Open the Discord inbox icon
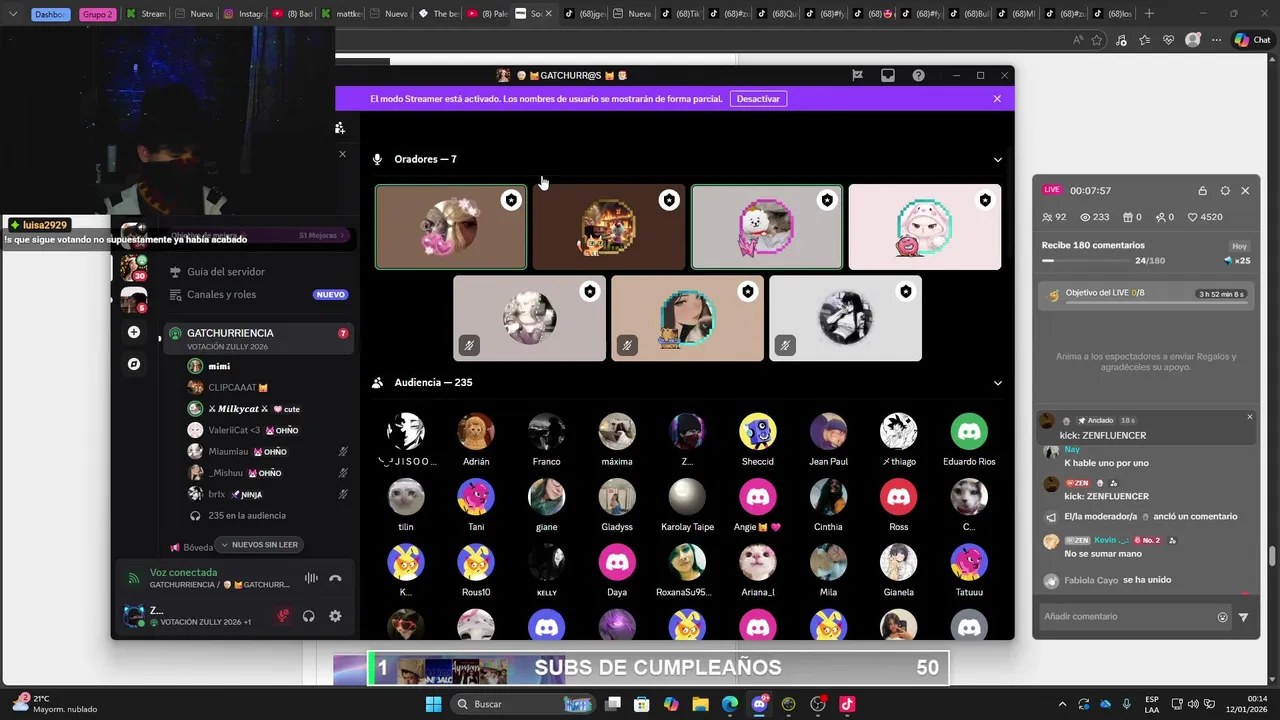This screenshot has height=720, width=1280. 887,75
